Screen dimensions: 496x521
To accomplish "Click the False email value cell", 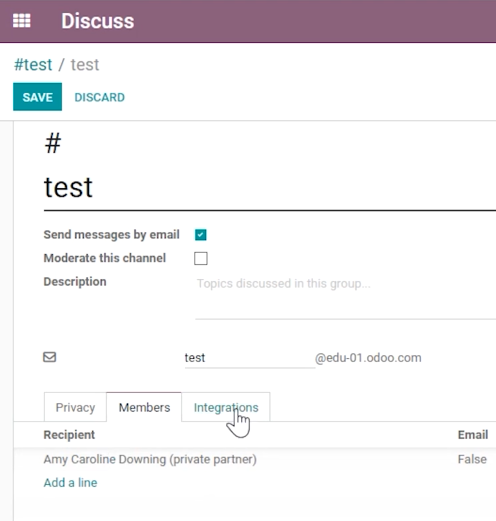I will coord(472,459).
